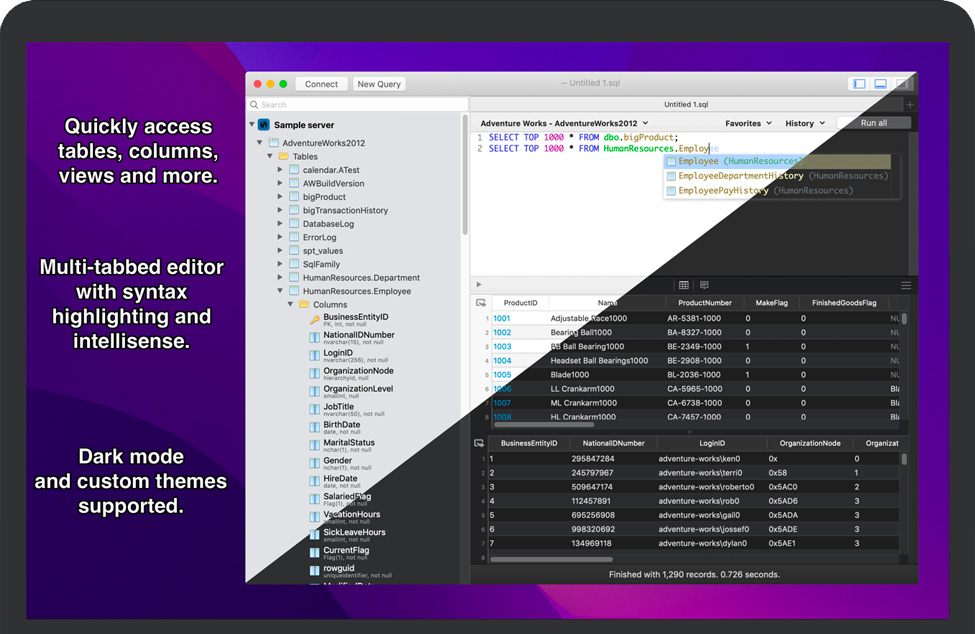Click the bigProduct table icon
The height and width of the screenshot is (634, 975).
294,197
